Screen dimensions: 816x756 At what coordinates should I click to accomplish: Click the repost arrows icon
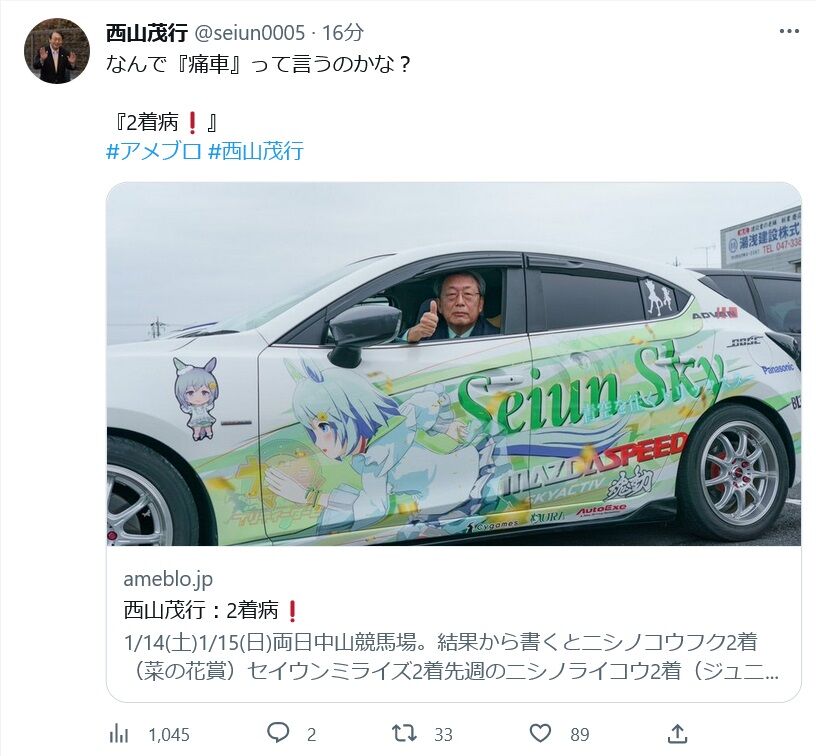[404, 734]
